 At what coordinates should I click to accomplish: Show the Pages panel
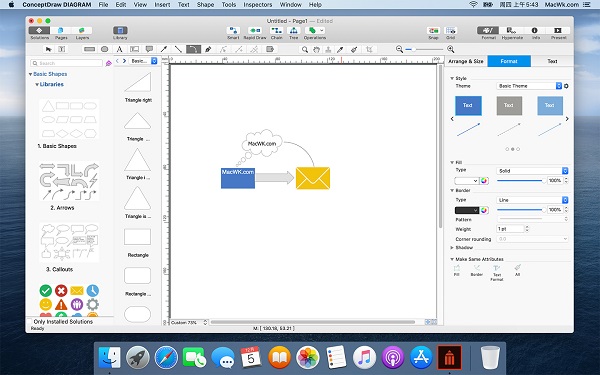(x=61, y=33)
